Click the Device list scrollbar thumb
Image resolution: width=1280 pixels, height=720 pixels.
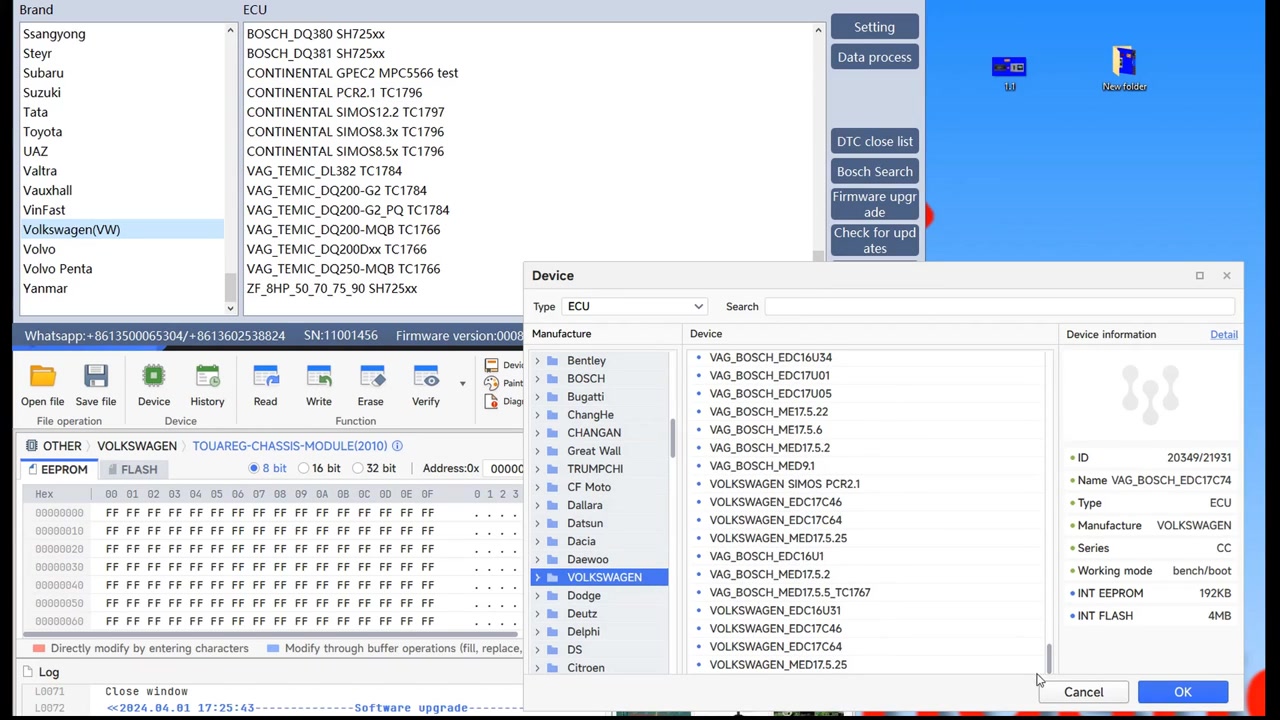coord(1049,659)
